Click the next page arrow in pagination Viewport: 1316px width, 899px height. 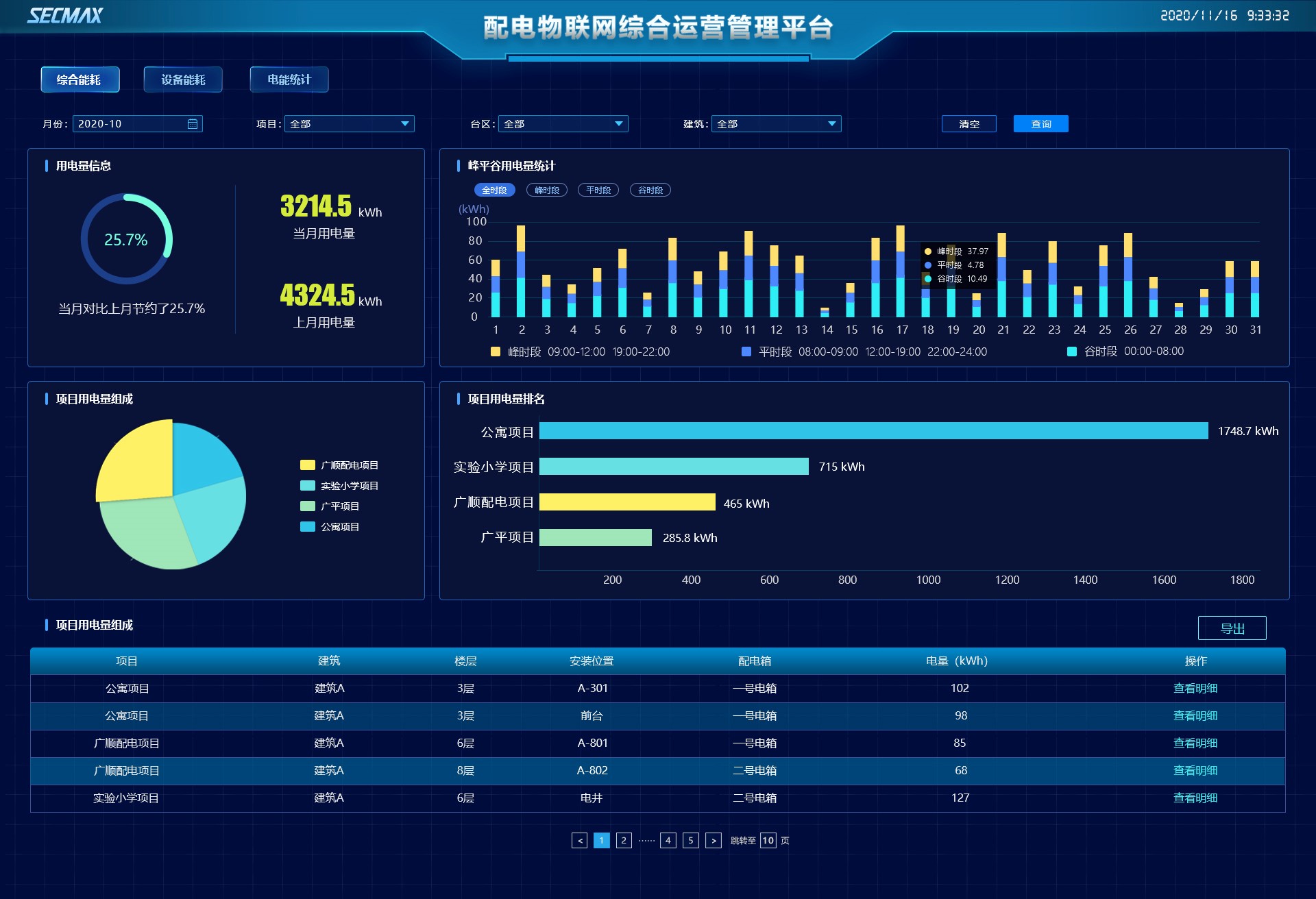coord(713,840)
